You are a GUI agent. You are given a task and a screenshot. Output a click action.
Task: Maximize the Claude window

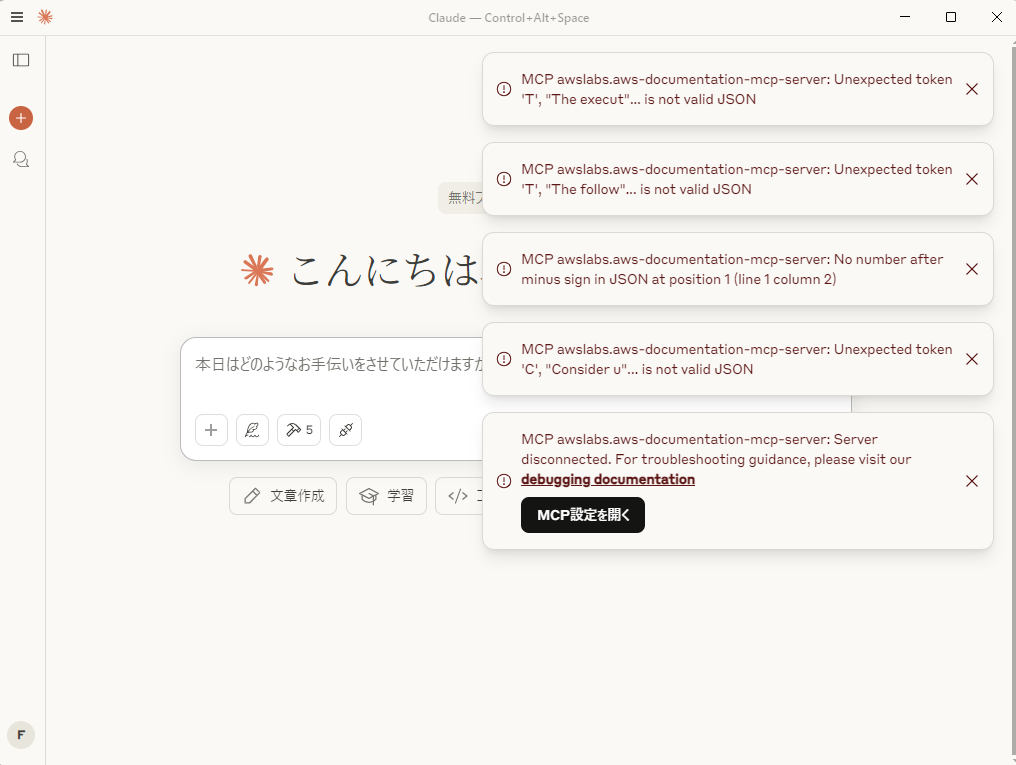951,17
